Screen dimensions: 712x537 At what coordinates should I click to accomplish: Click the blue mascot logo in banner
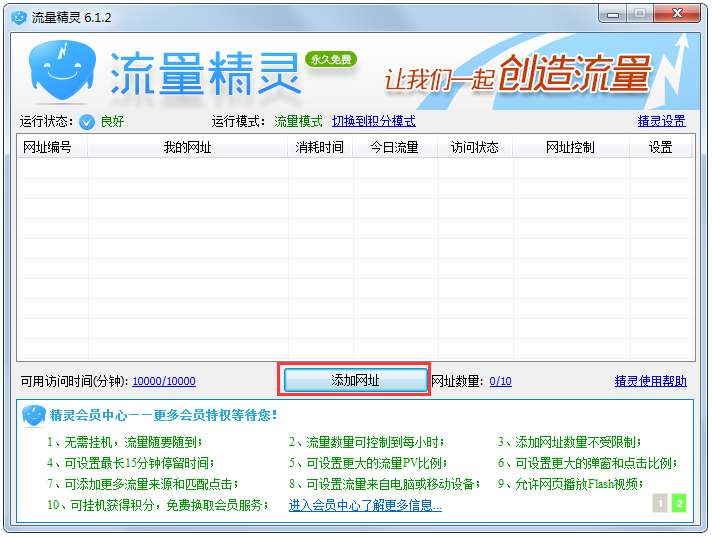(62, 70)
